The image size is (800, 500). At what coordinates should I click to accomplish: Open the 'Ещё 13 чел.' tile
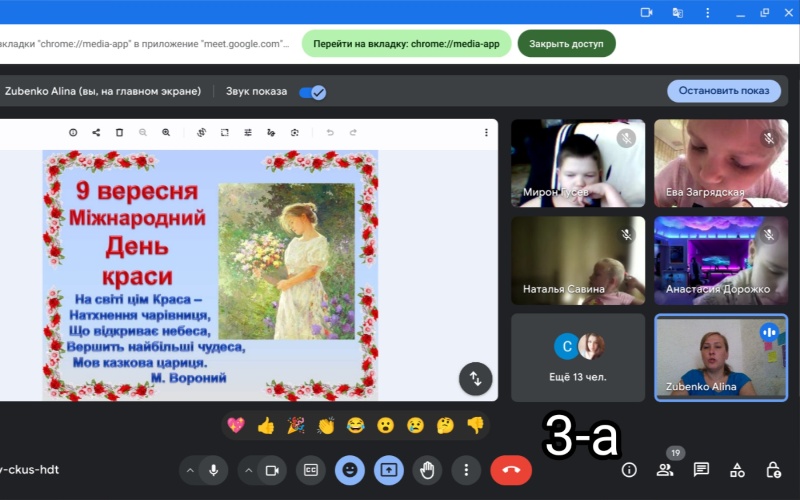click(578, 358)
